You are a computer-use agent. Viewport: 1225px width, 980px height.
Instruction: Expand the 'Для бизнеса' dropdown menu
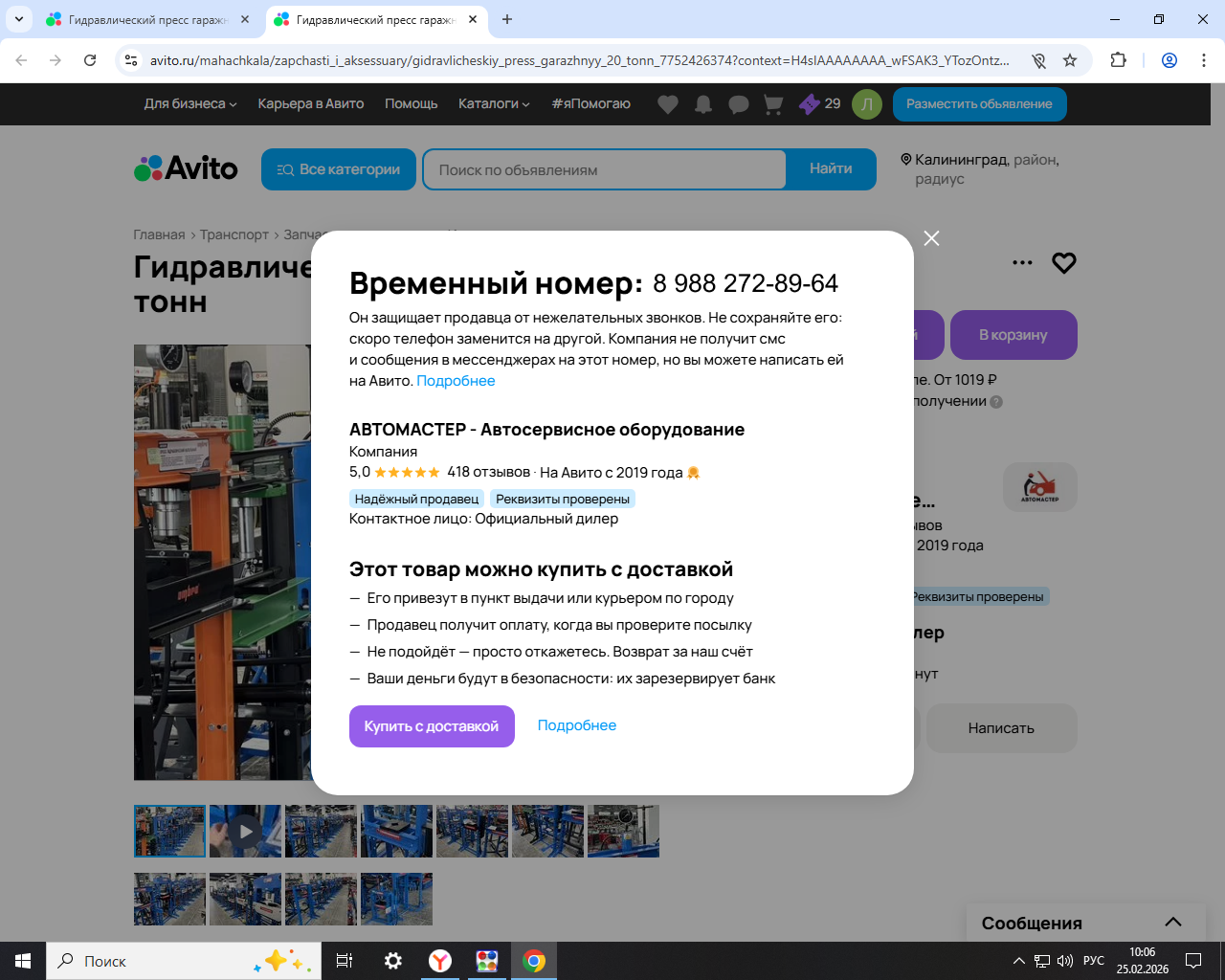pyautogui.click(x=190, y=103)
